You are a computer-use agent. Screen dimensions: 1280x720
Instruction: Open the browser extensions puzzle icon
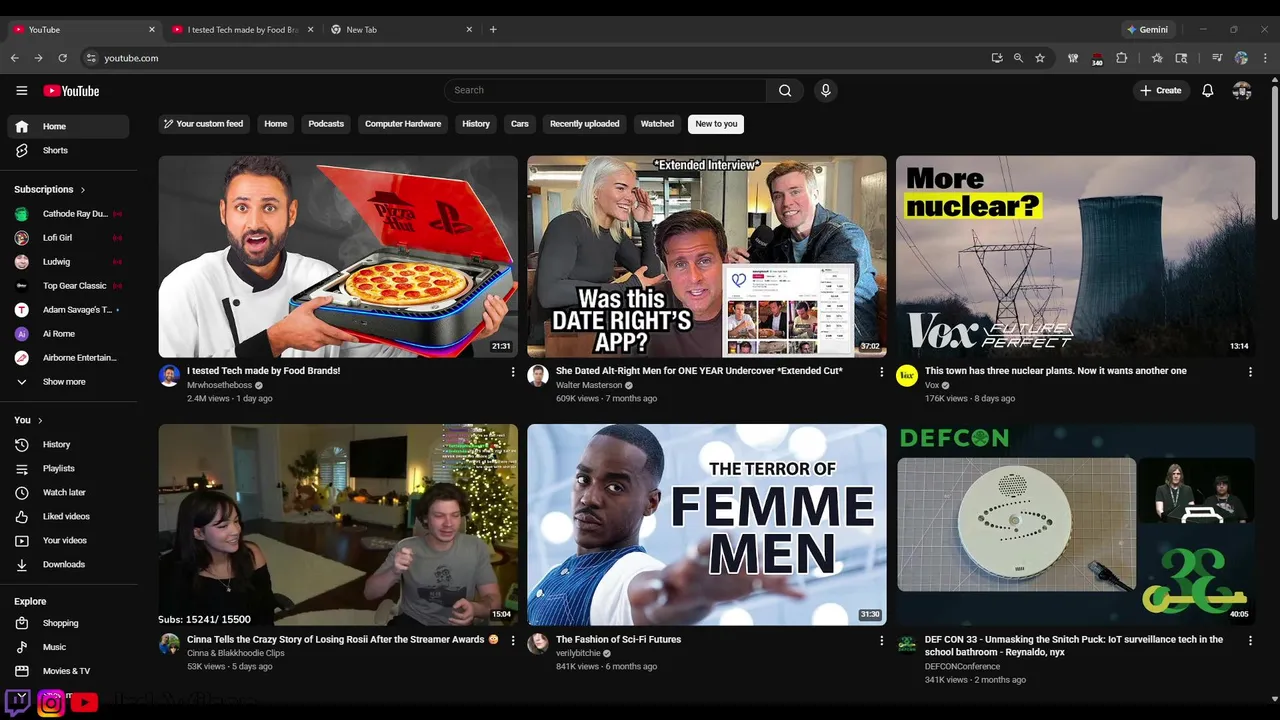(x=1121, y=58)
